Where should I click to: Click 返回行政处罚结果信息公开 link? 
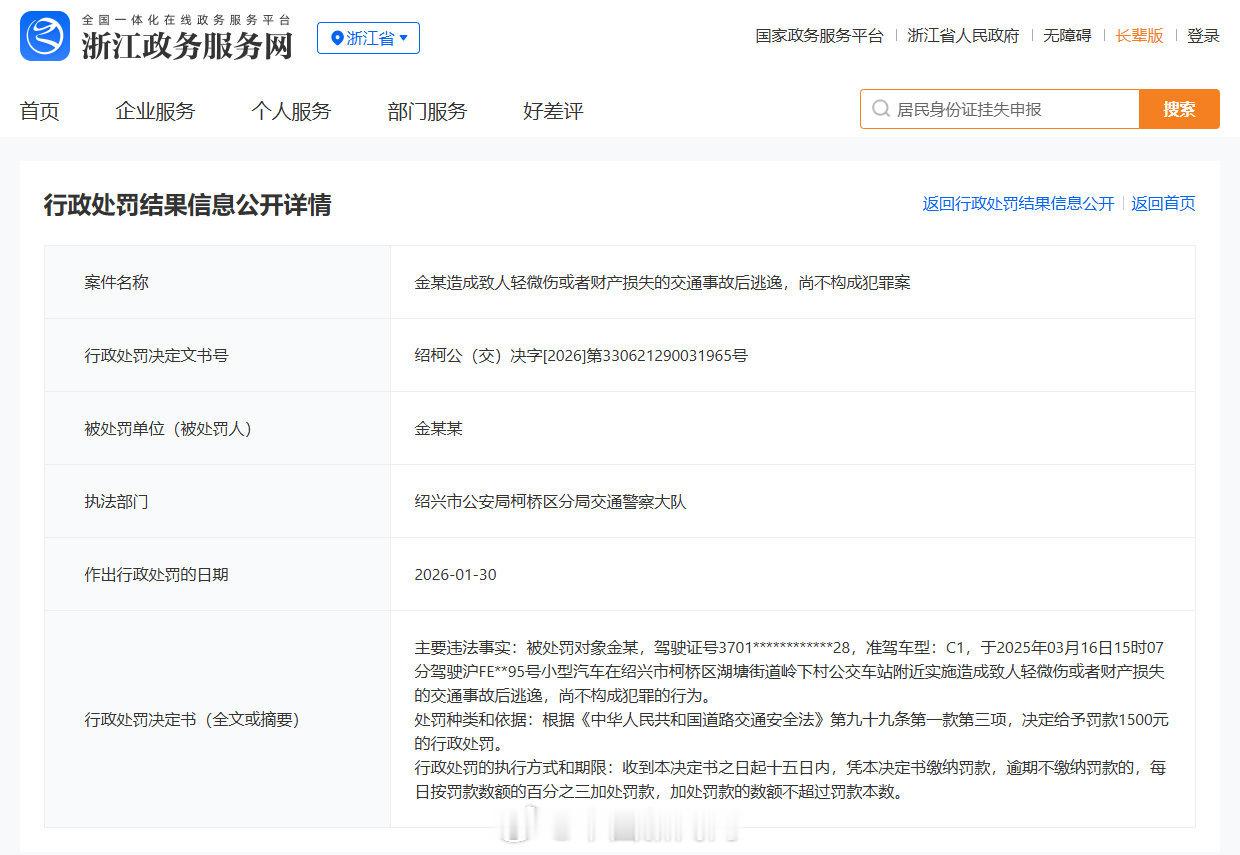[1018, 203]
